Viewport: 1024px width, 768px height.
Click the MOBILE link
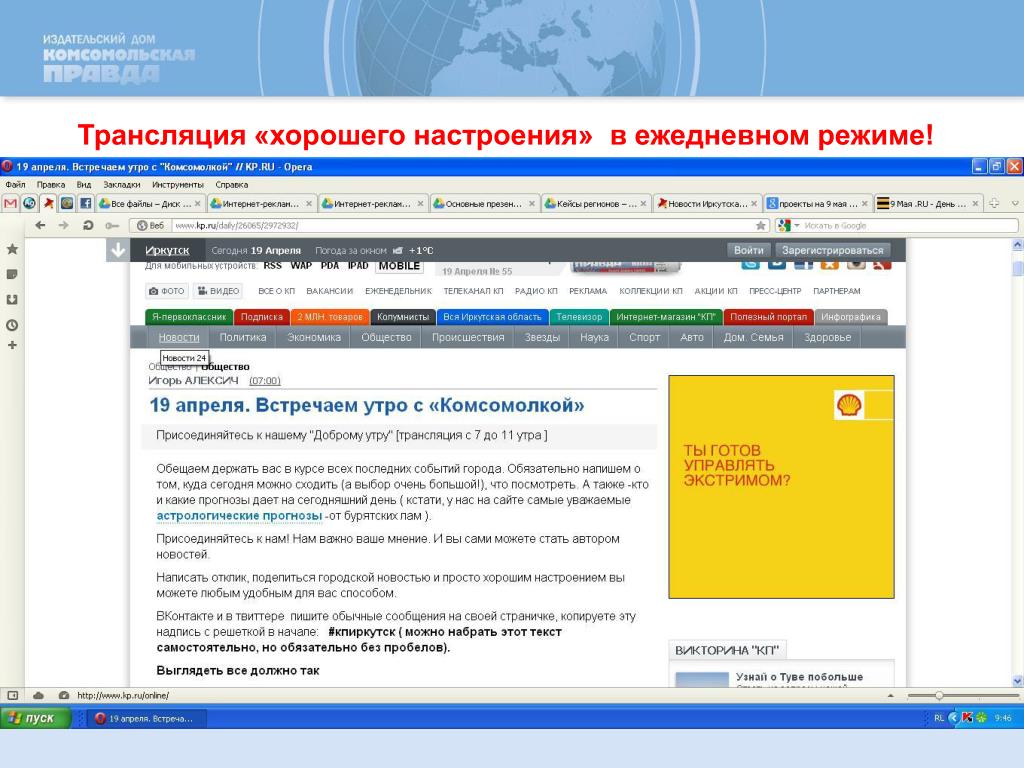point(399,266)
